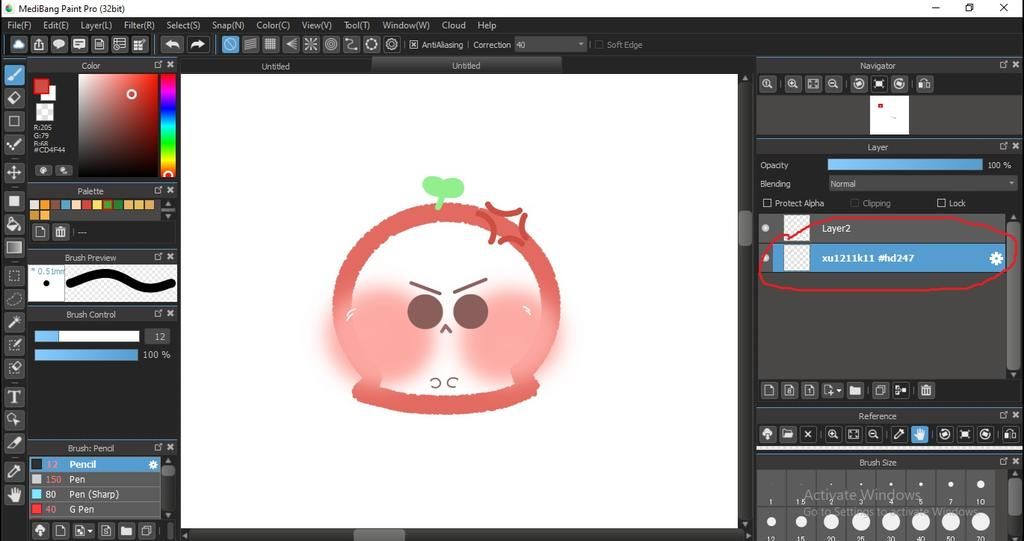Click the layer Opacity slider
This screenshot has height=541, width=1024.
coord(904,165)
